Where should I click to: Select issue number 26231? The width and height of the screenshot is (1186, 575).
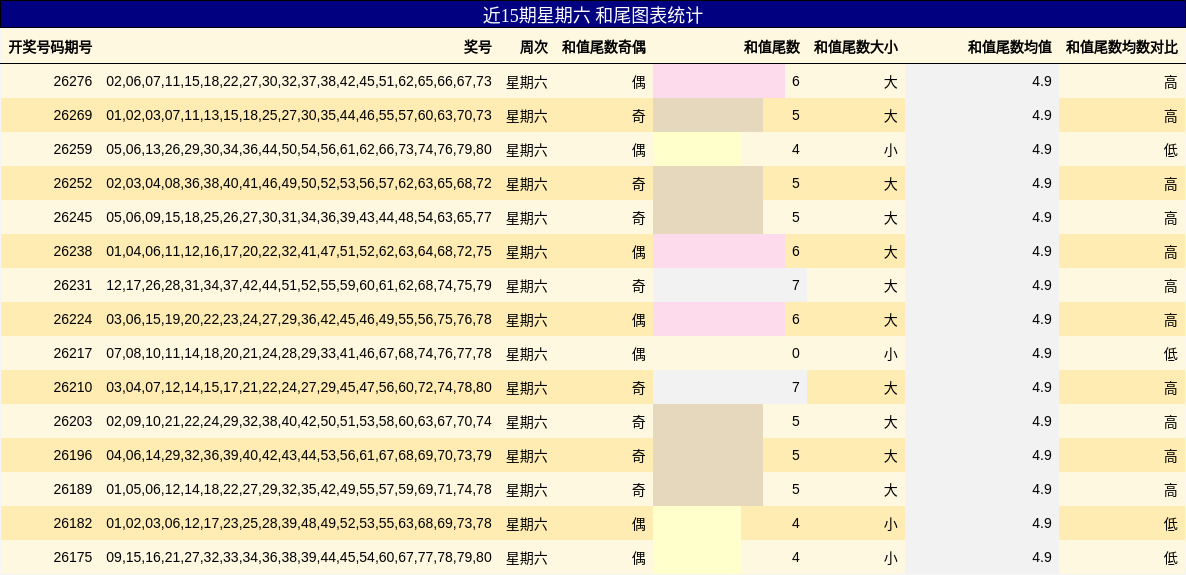73,286
